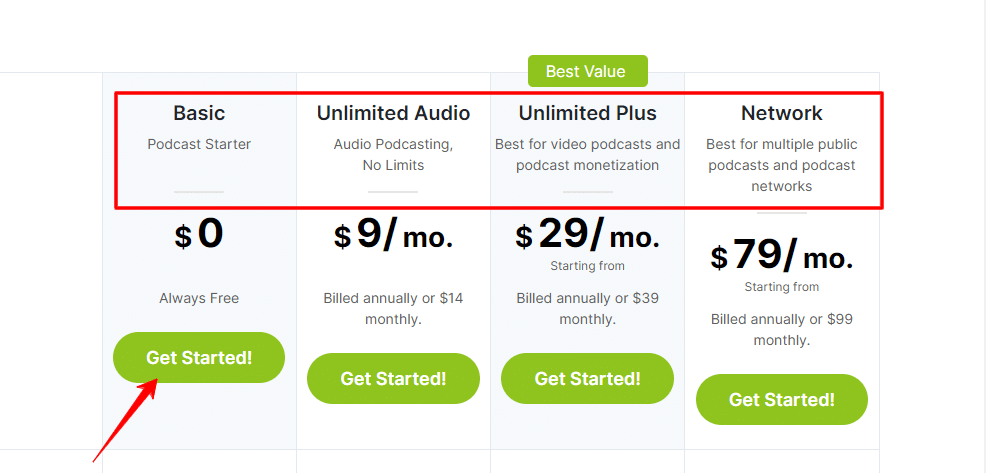Viewport: 986px width, 473px height.
Task: Click 'Billed annually or $39 monthly' text
Action: coord(587,309)
